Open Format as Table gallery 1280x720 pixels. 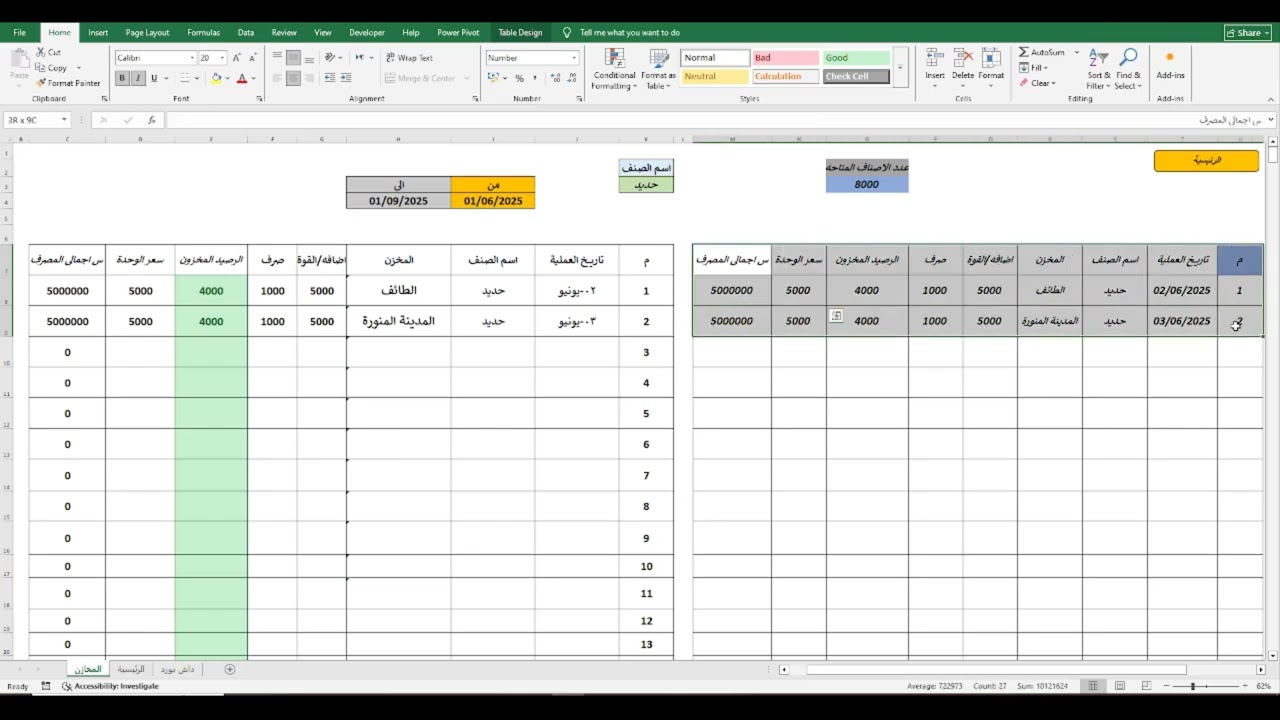[658, 69]
